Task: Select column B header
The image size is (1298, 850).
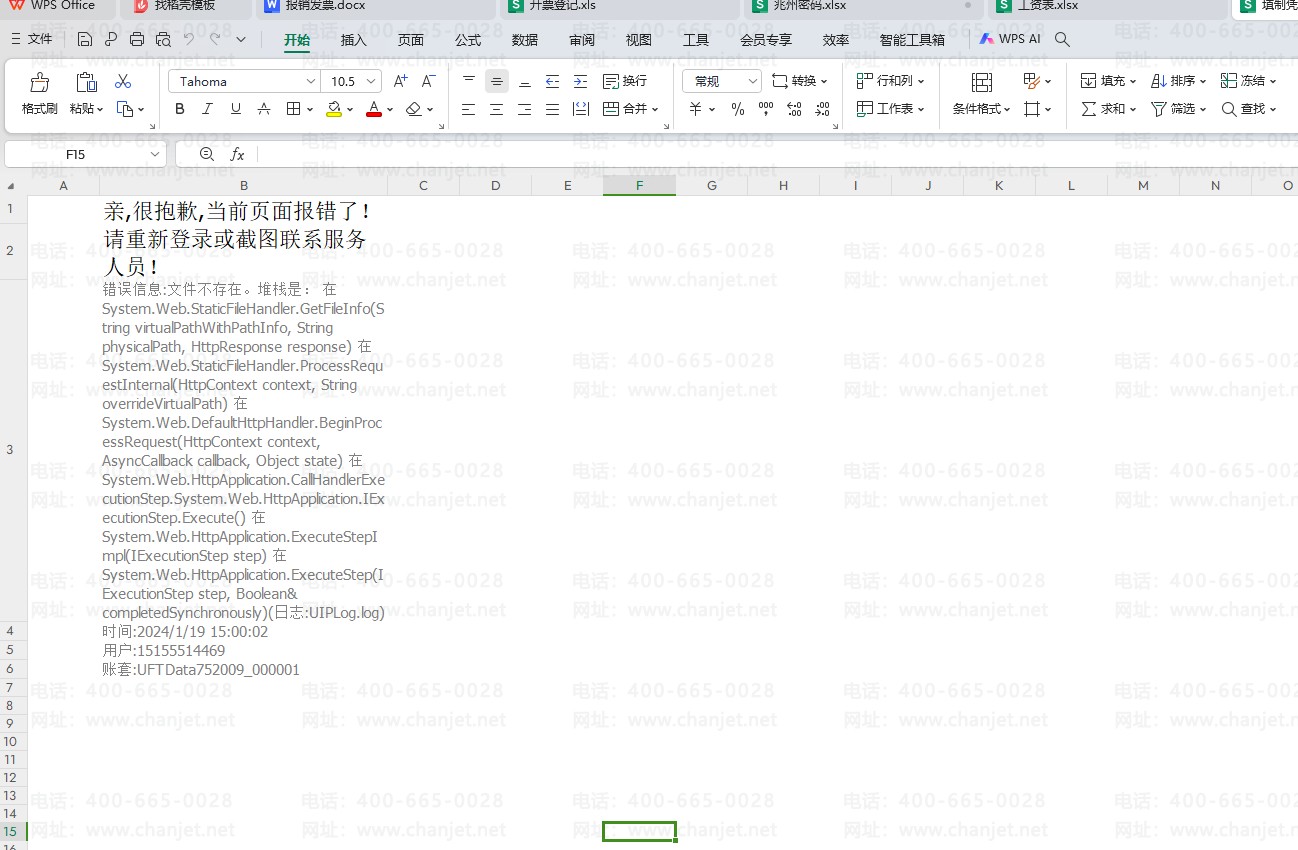Action: point(243,186)
